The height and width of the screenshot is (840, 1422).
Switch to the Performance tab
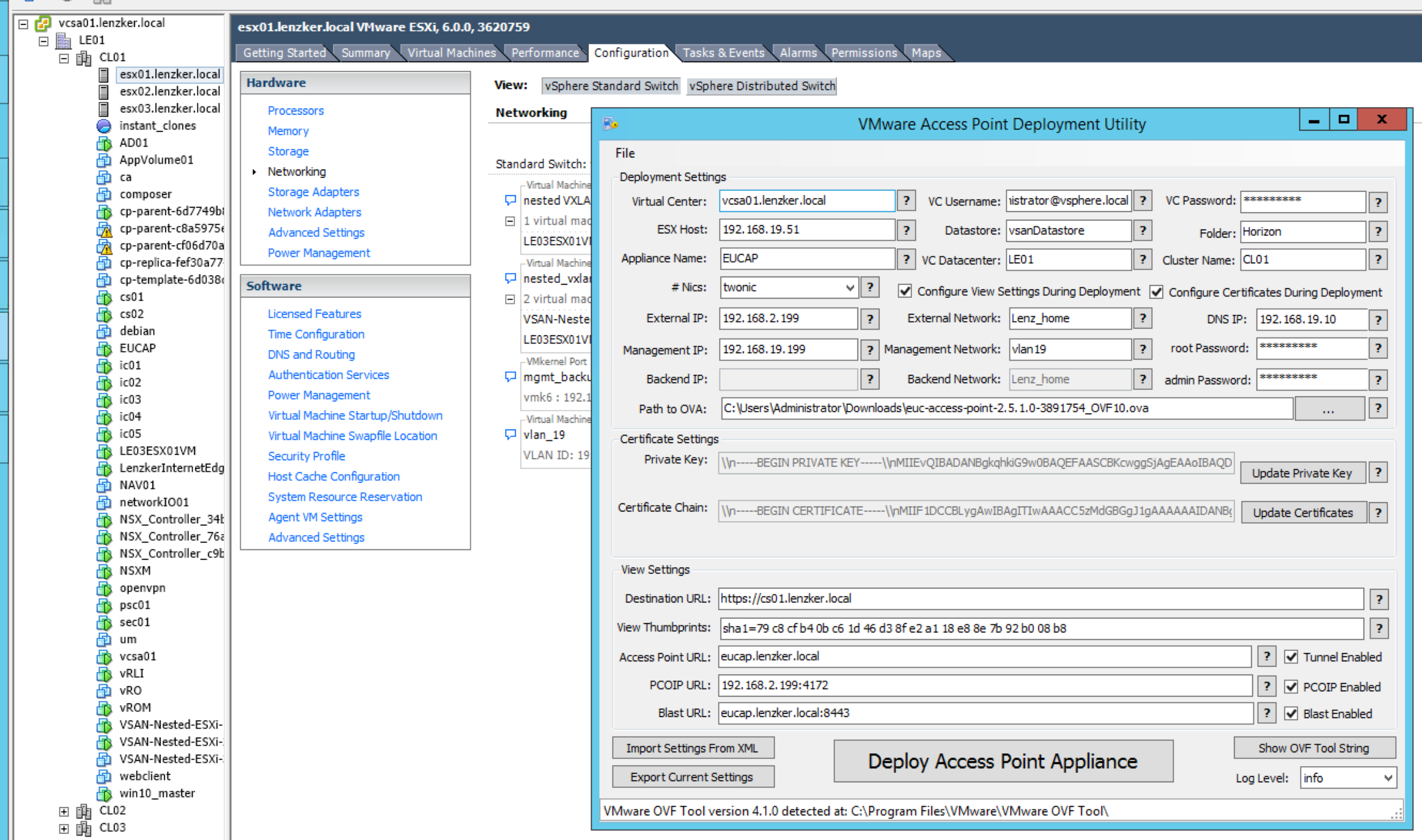coord(544,53)
